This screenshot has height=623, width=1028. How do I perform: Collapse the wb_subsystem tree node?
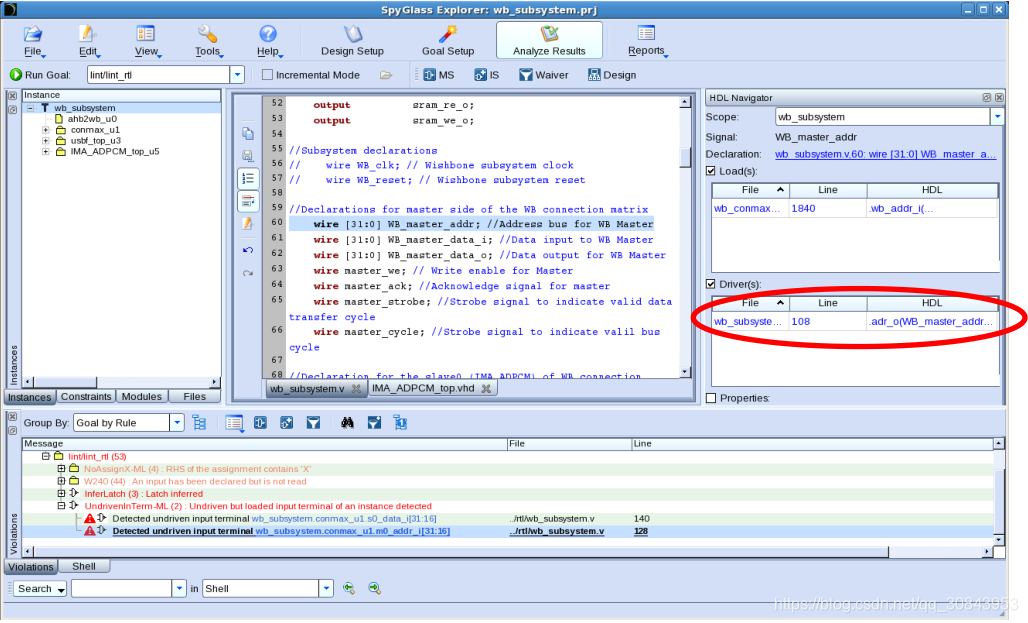coord(30,108)
